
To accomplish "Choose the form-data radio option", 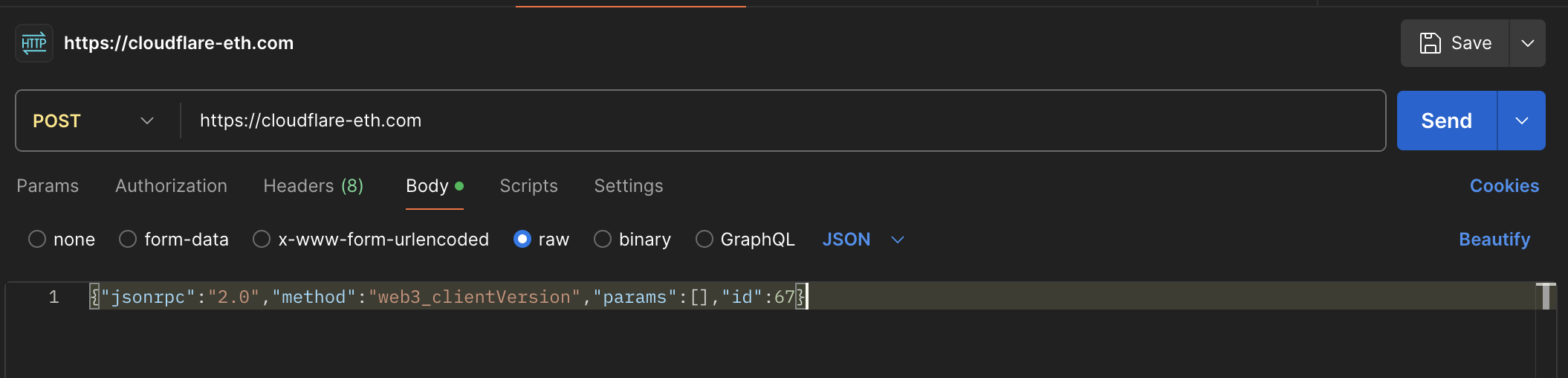I will tap(128, 240).
